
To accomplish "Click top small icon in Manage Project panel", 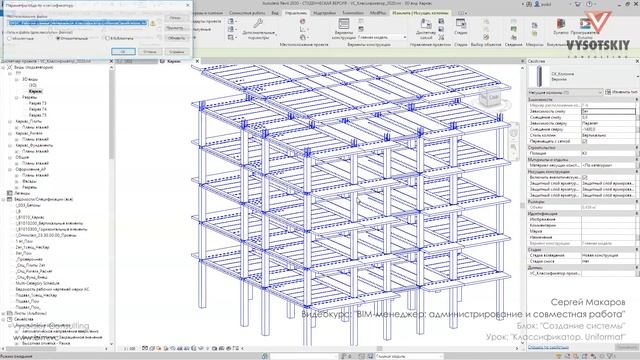I will 441,21.
